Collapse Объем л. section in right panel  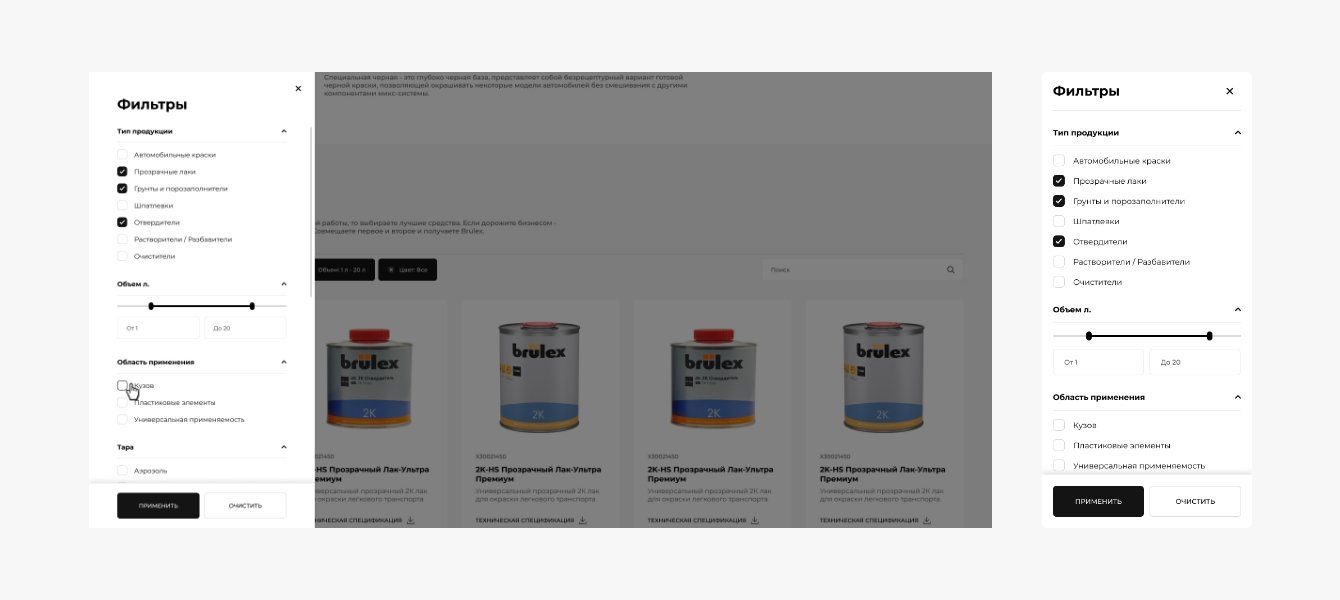click(1237, 309)
